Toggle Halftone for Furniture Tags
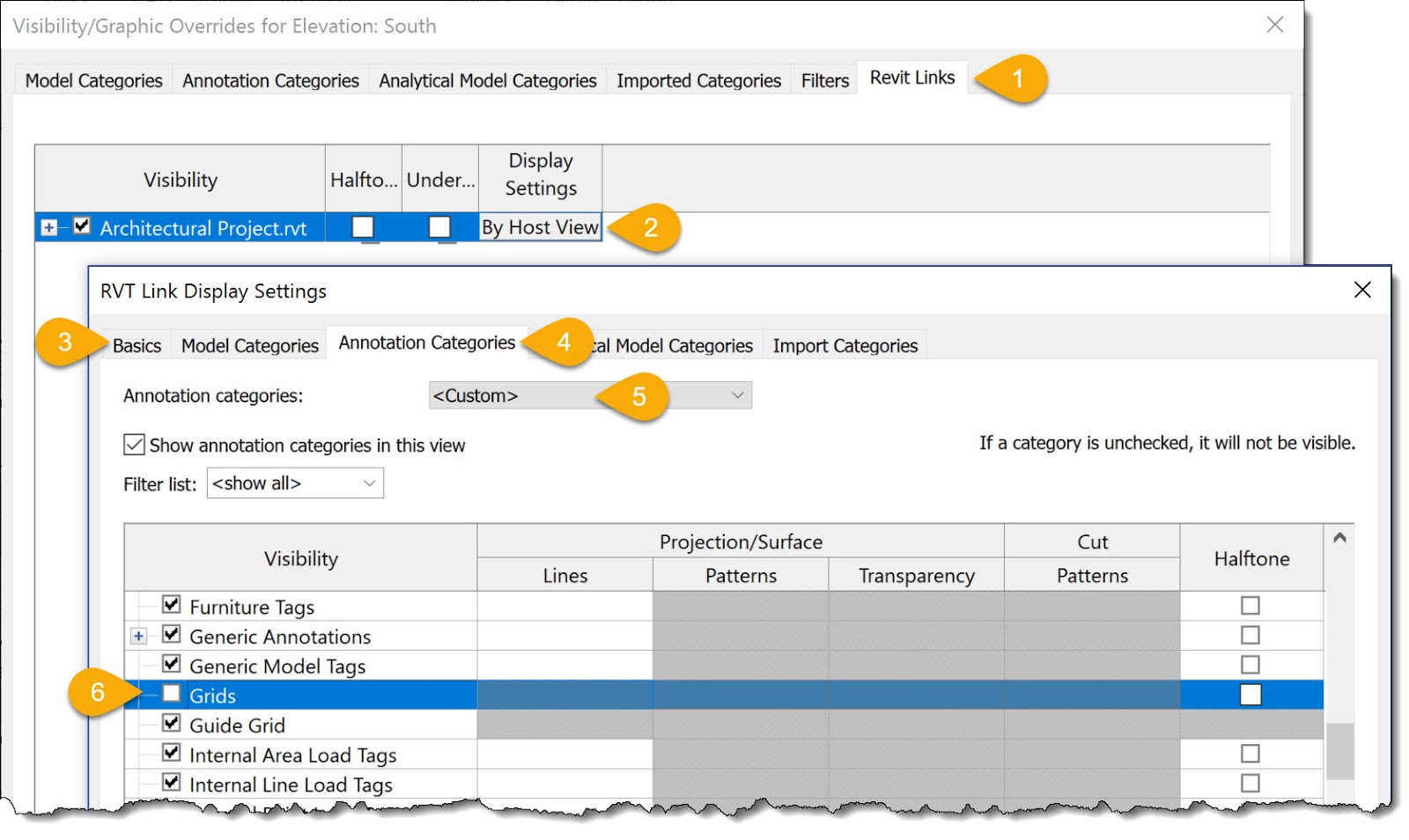The width and height of the screenshot is (1409, 840). [x=1250, y=605]
